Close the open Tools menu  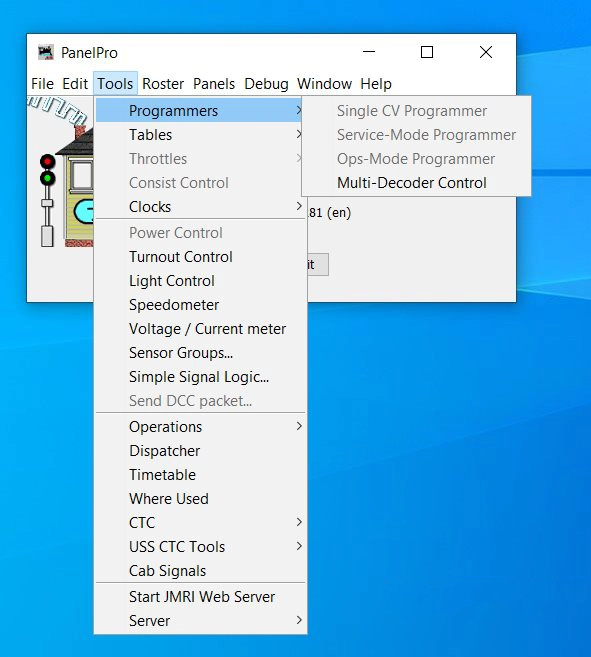(115, 84)
